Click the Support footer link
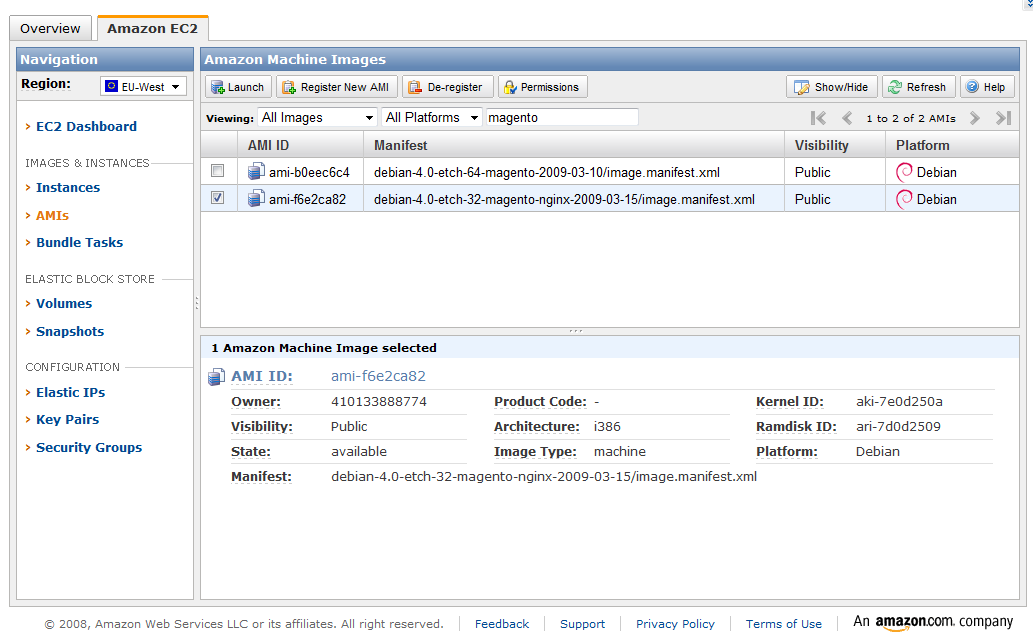This screenshot has height=637, width=1033. pos(582,624)
